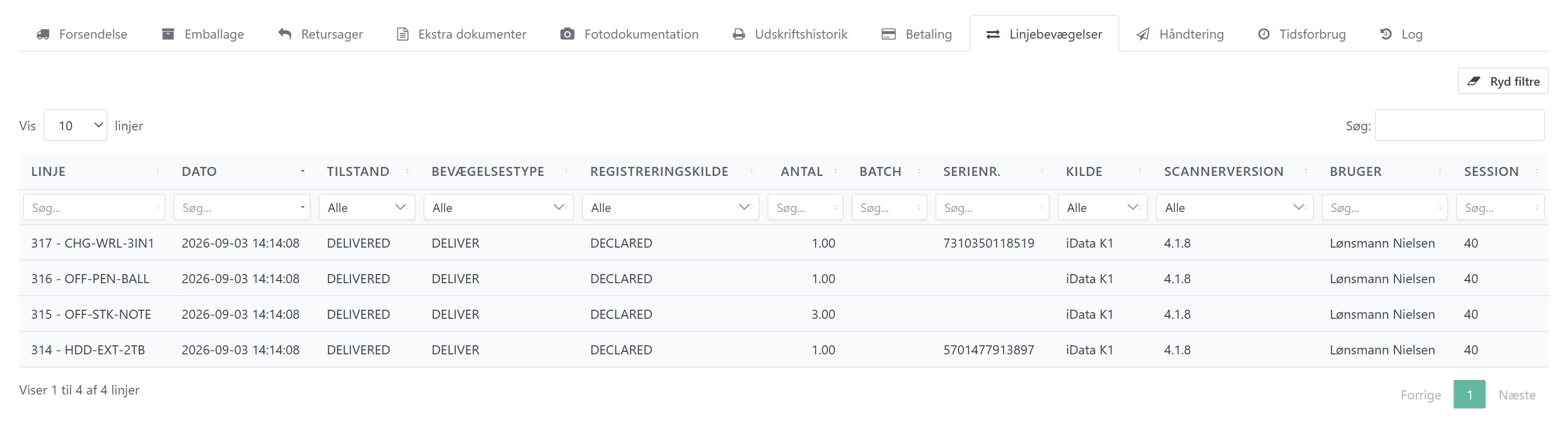This screenshot has width=1568, height=423.
Task: Sort by the LINJE column header
Action: [x=94, y=171]
